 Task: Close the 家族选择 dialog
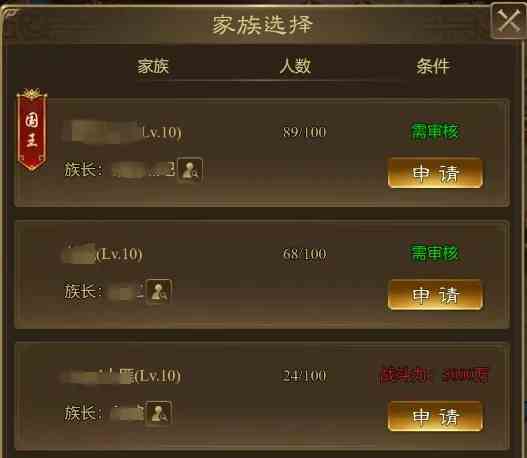(508, 21)
